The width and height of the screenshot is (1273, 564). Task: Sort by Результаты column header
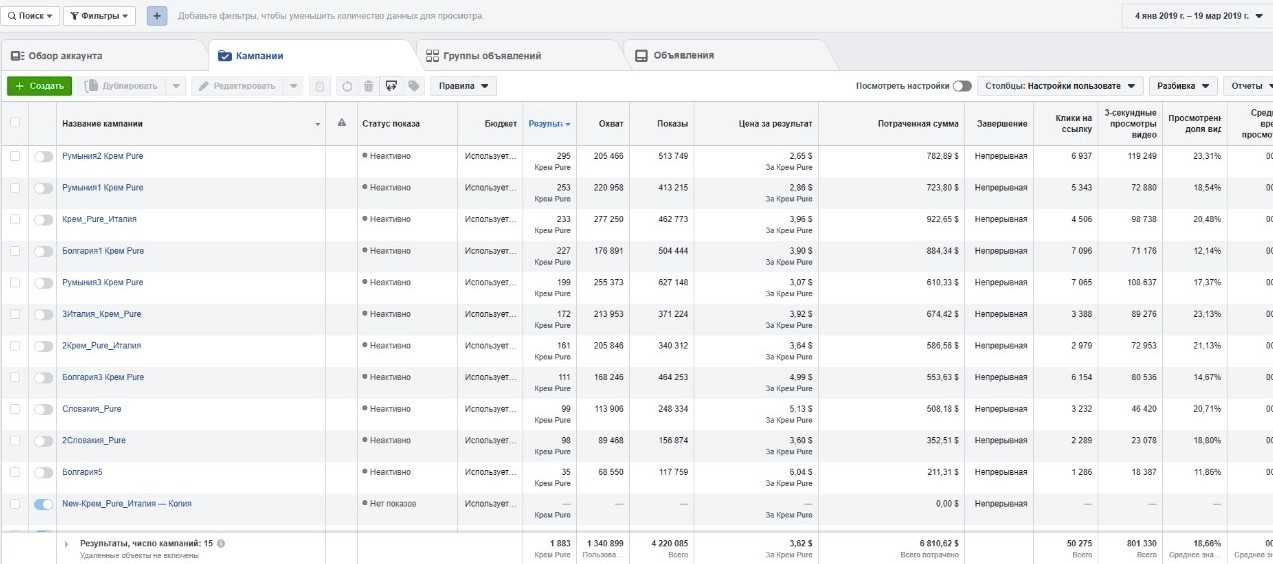(x=549, y=123)
